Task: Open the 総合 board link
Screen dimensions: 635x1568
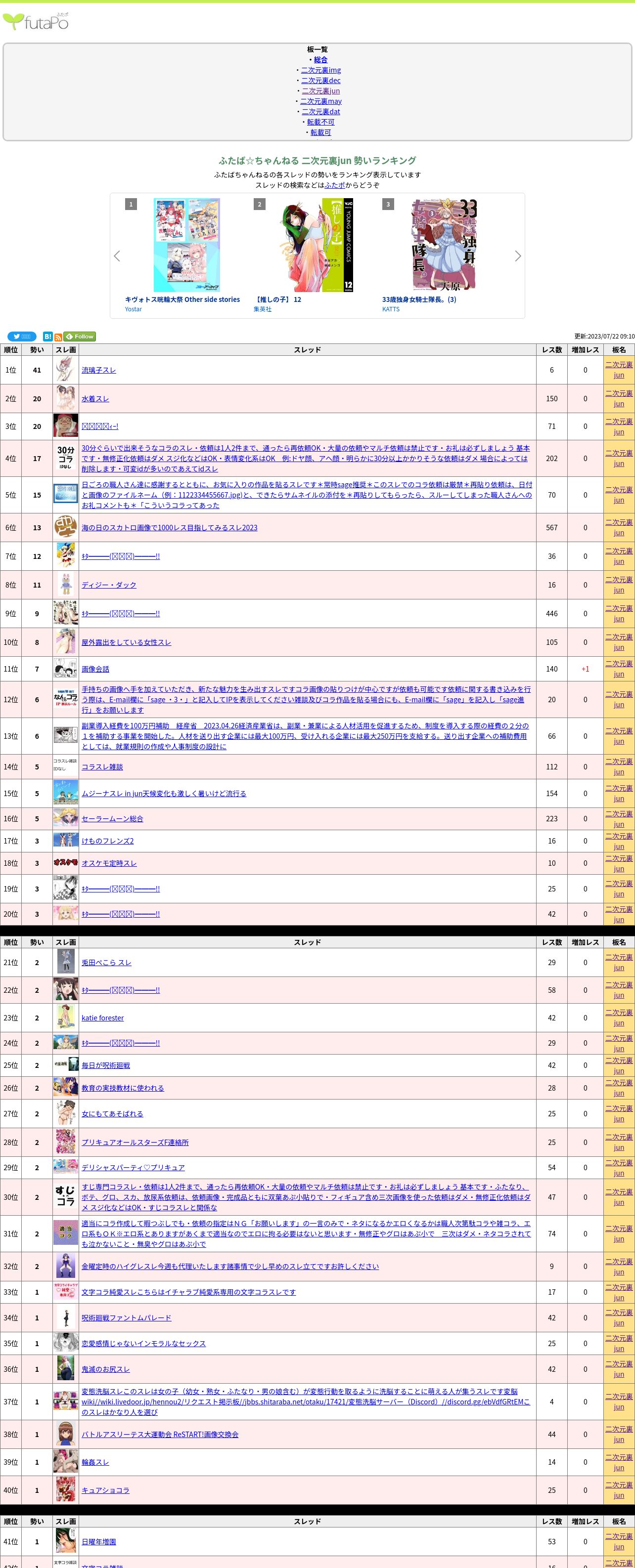Action: (x=321, y=60)
